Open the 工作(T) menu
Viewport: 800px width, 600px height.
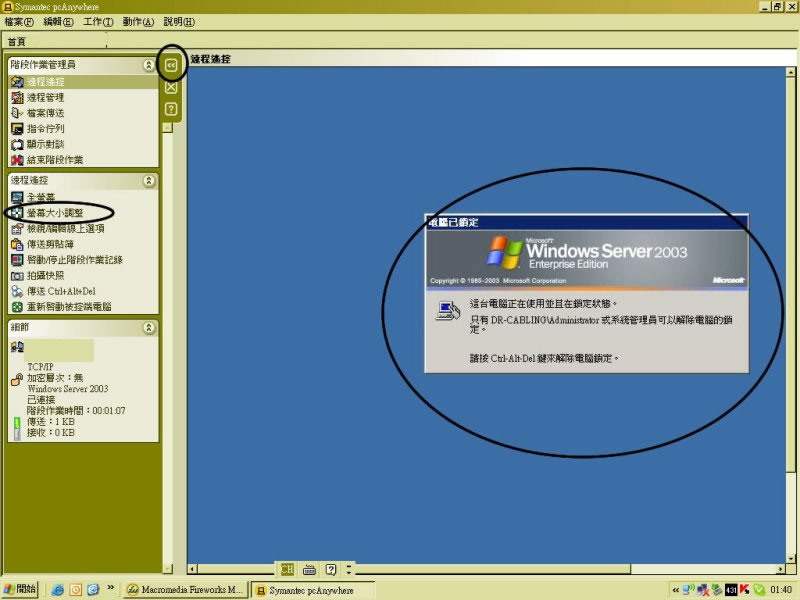pyautogui.click(x=98, y=22)
